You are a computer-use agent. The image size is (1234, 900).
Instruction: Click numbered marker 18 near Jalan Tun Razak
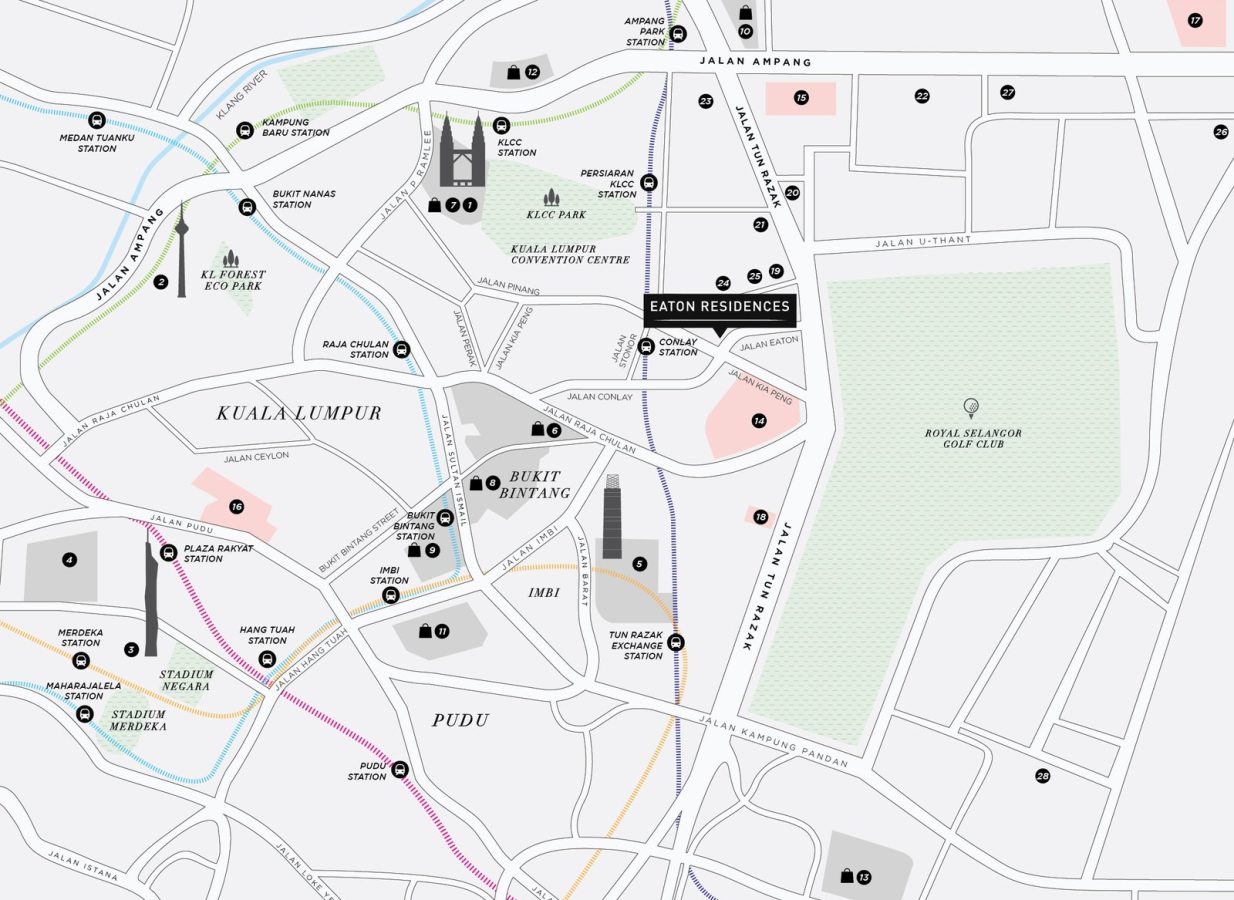761,517
